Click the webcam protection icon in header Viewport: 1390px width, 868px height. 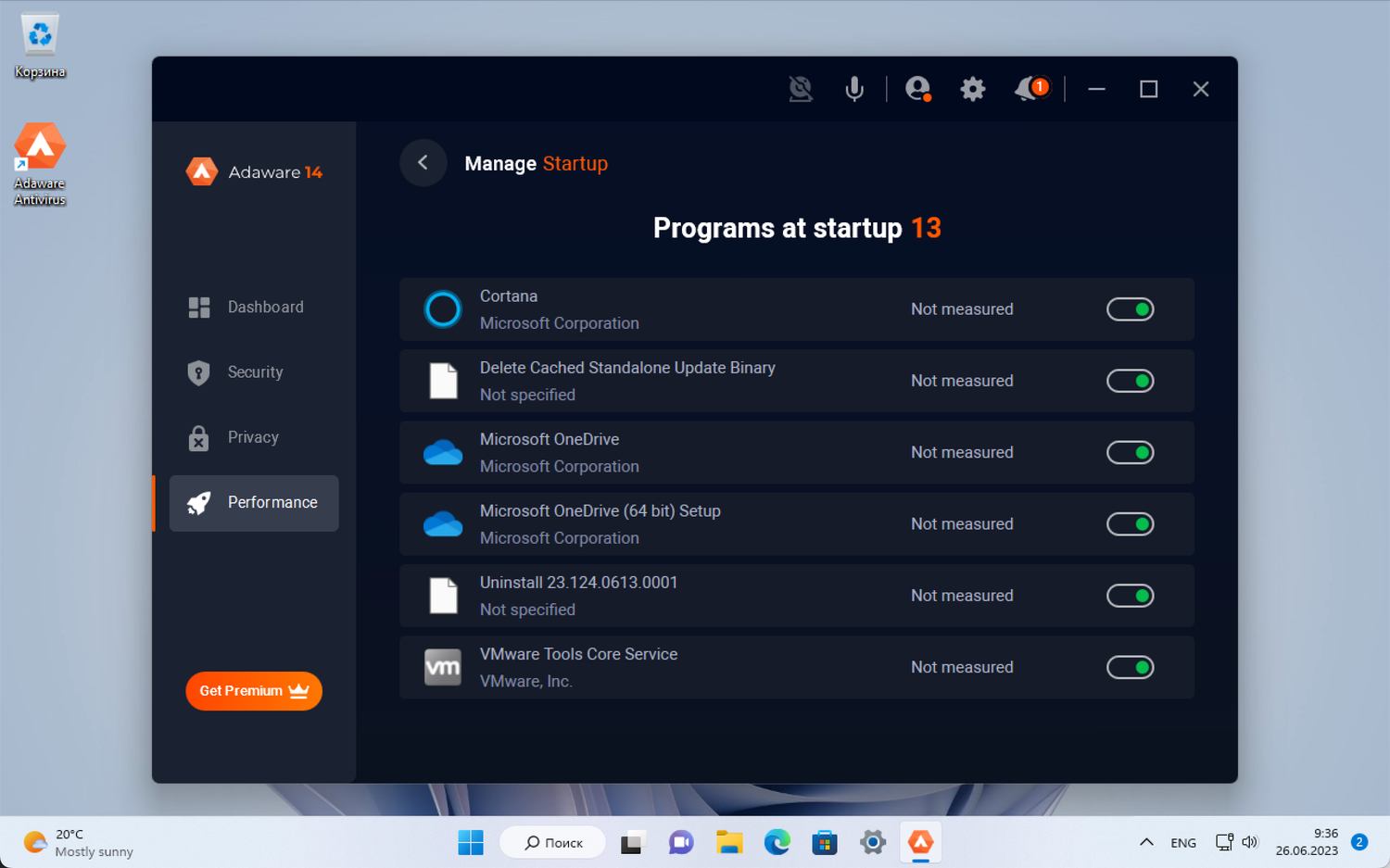click(x=801, y=89)
